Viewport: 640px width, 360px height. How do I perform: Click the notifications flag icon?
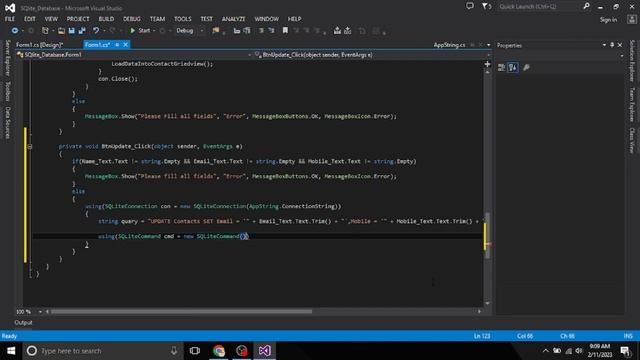(x=486, y=6)
